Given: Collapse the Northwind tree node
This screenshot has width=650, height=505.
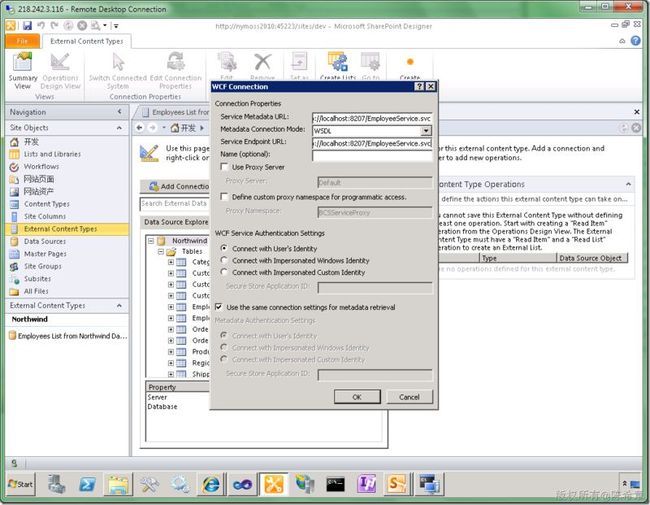Looking at the screenshot, I should pyautogui.click(x=151, y=240).
